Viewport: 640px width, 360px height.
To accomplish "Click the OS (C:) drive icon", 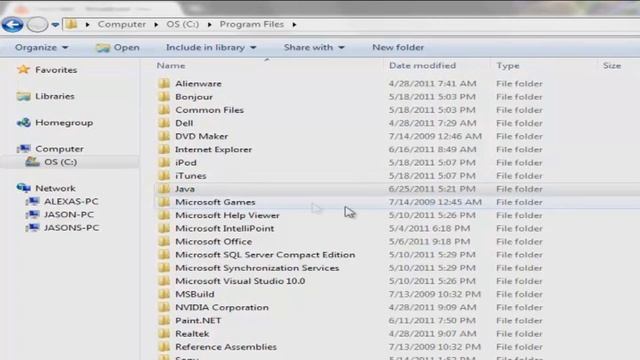I will (32, 162).
